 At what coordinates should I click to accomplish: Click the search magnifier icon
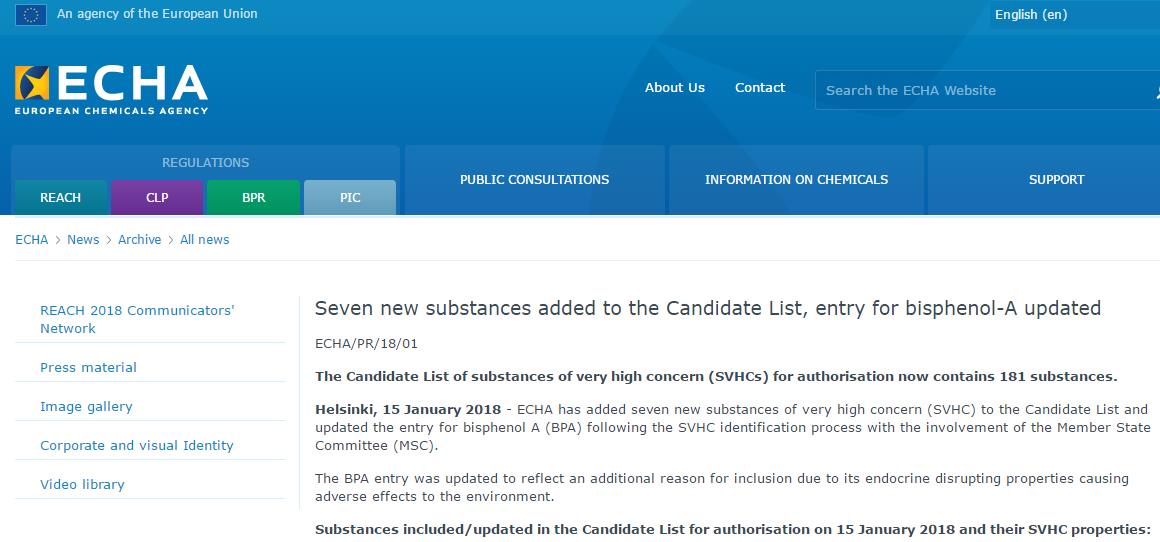pyautogui.click(x=1154, y=91)
